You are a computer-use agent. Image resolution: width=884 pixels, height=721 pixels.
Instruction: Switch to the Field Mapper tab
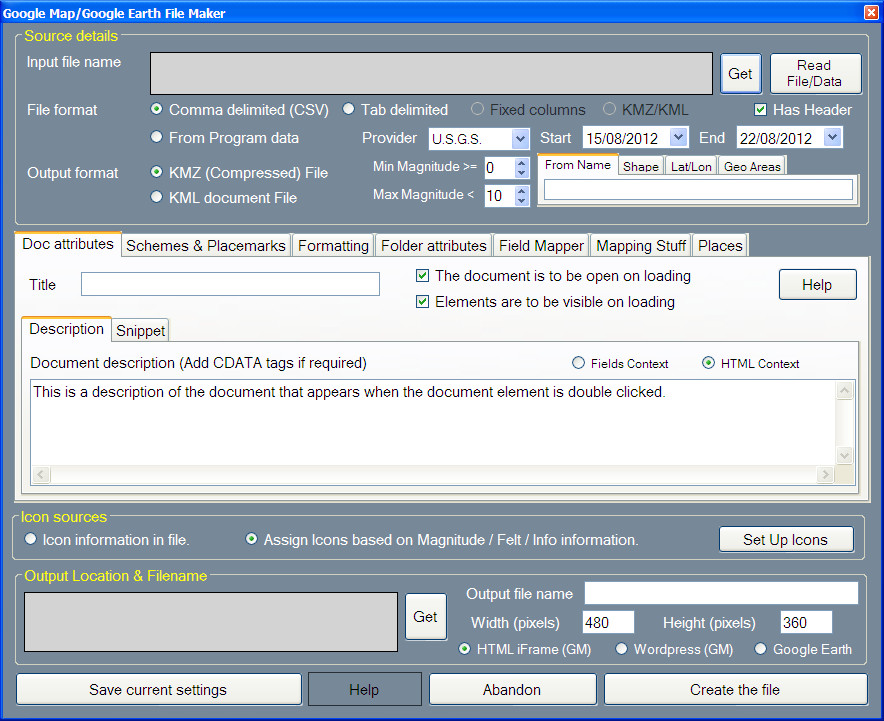pyautogui.click(x=541, y=245)
